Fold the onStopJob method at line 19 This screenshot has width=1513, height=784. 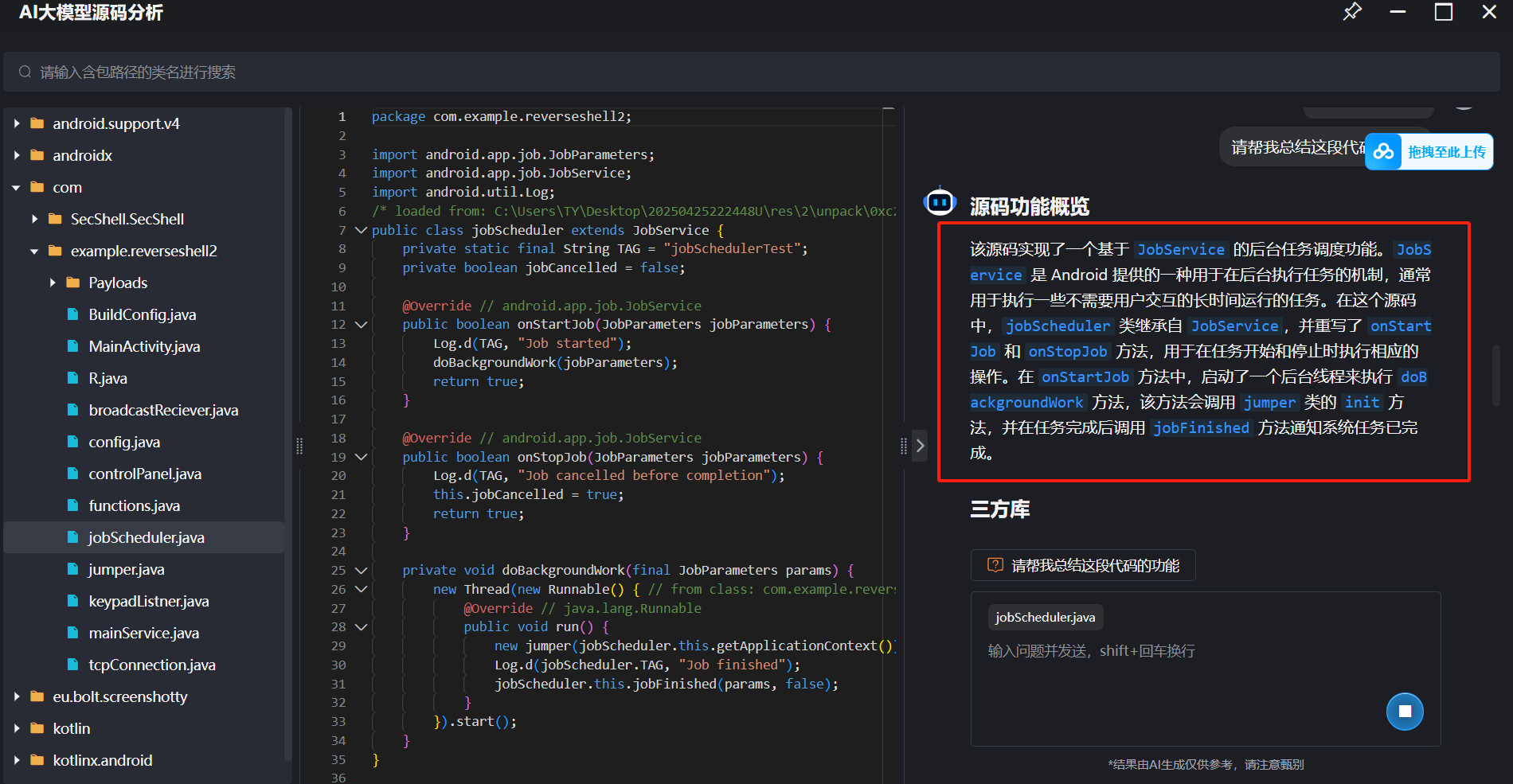tap(361, 457)
